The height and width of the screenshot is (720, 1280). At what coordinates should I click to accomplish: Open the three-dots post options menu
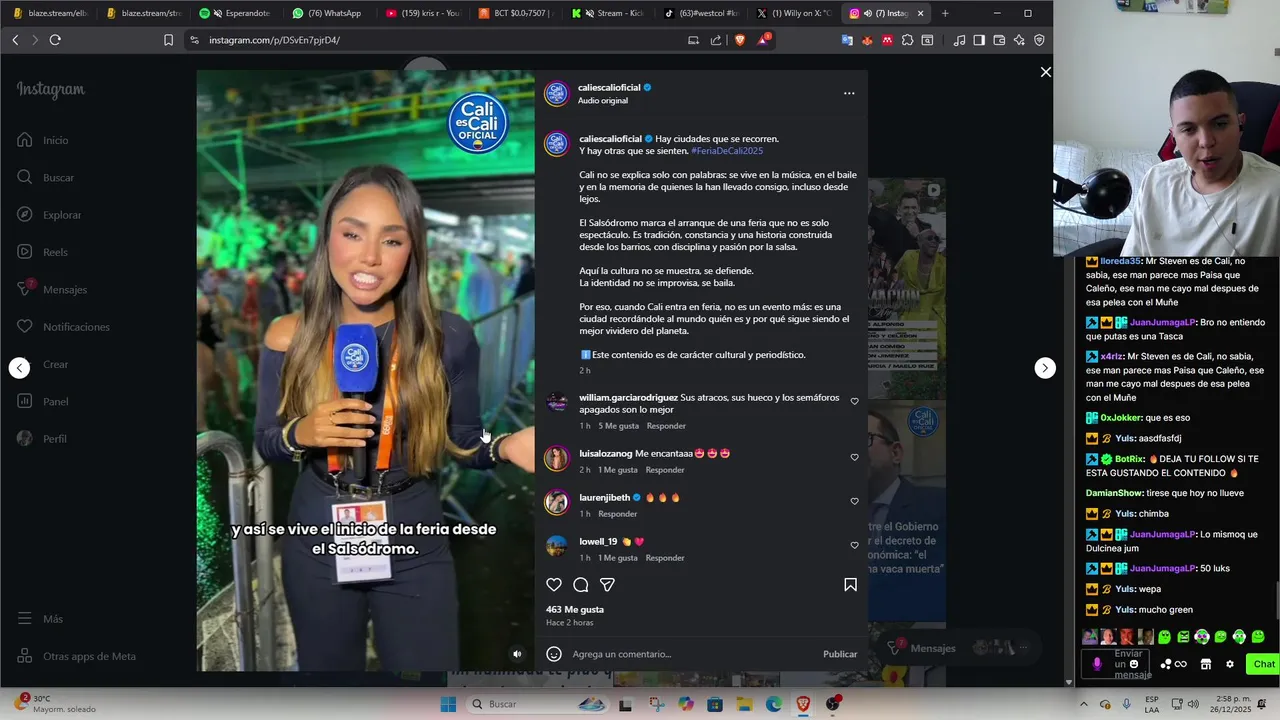coord(849,93)
